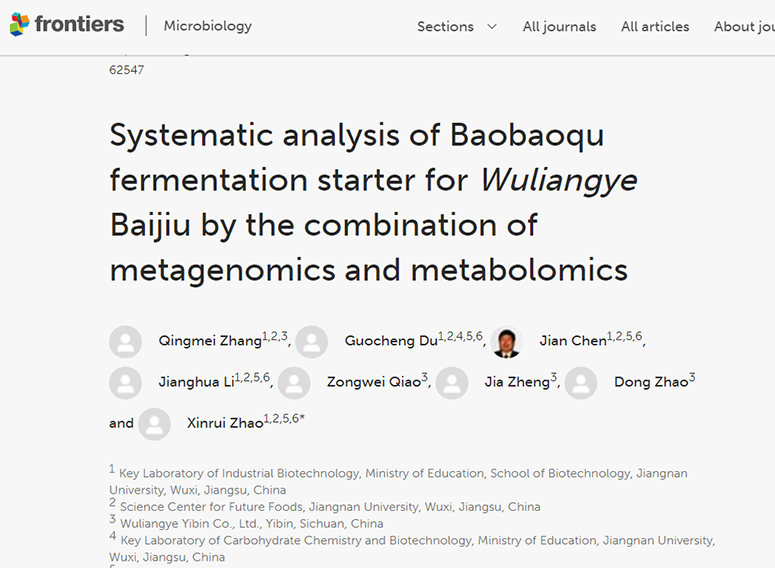Click Guocheng Du's avatar placeholder
The height and width of the screenshot is (568, 775).
(312, 341)
